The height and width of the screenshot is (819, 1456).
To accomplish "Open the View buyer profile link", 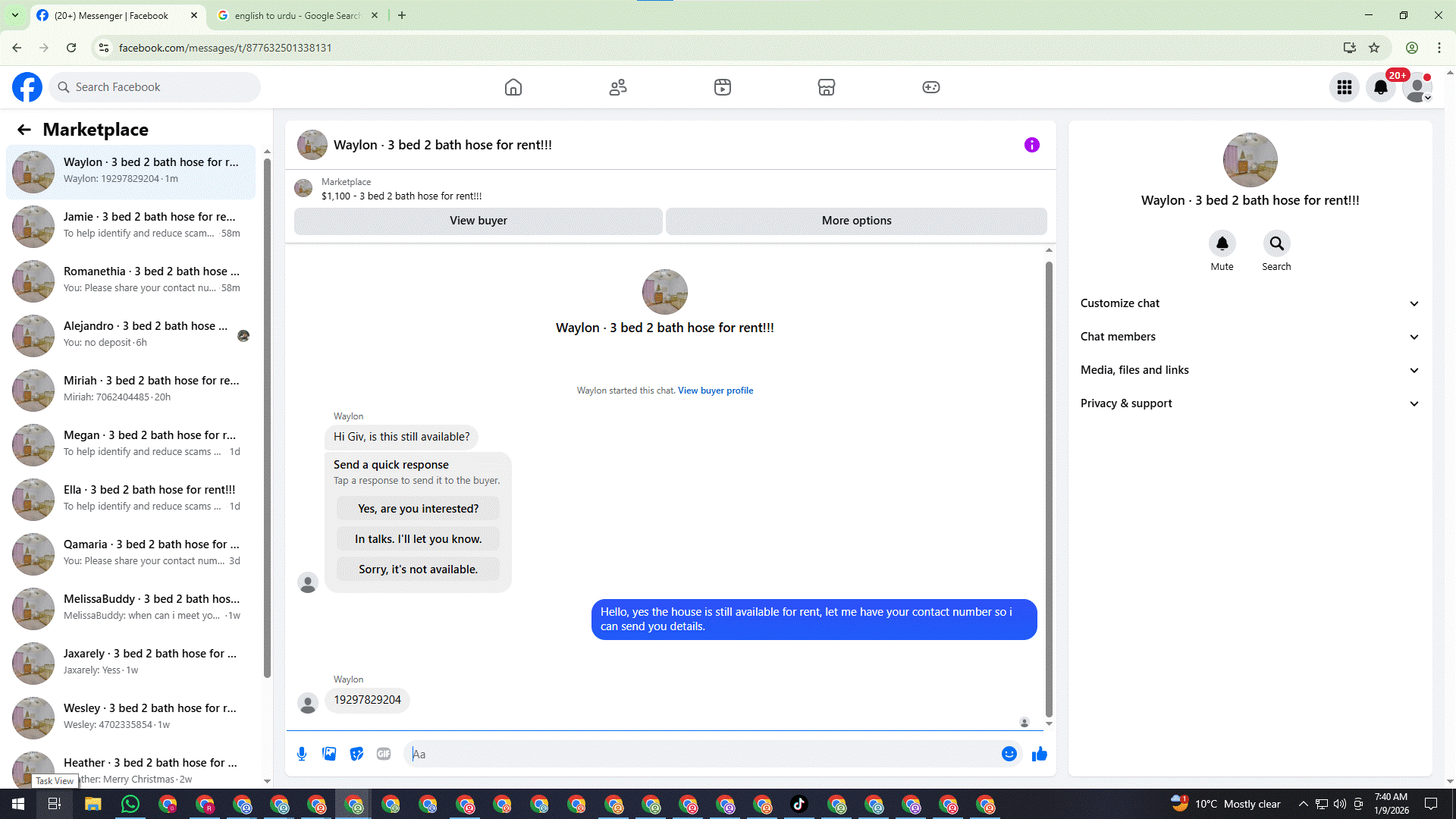I will [715, 391].
